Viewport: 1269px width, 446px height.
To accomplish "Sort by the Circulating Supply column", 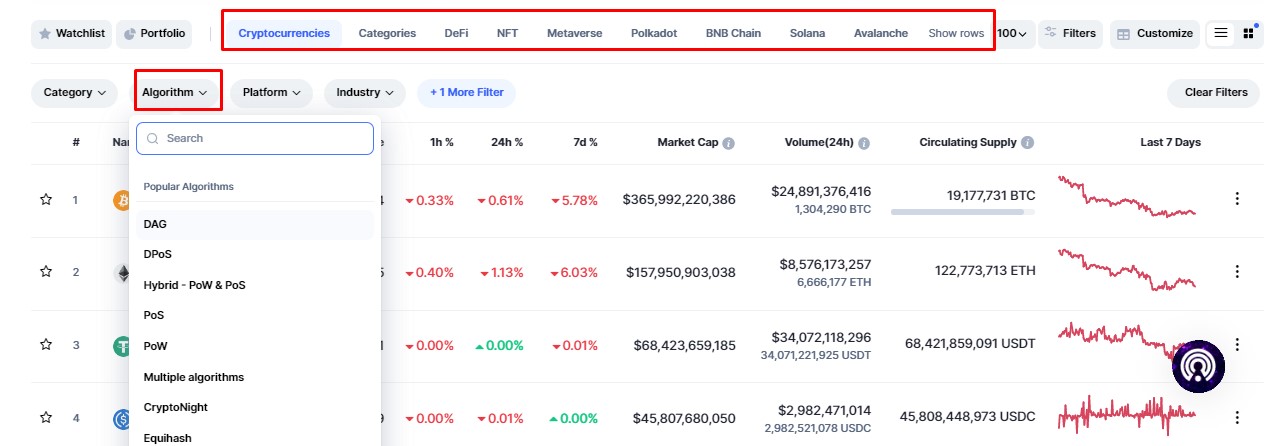I will (968, 143).
